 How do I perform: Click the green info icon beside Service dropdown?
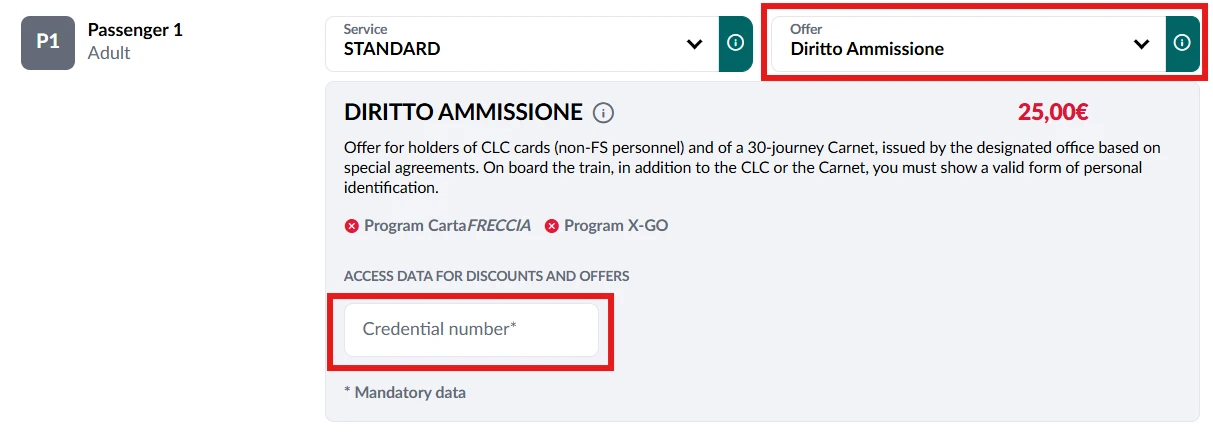pyautogui.click(x=735, y=44)
